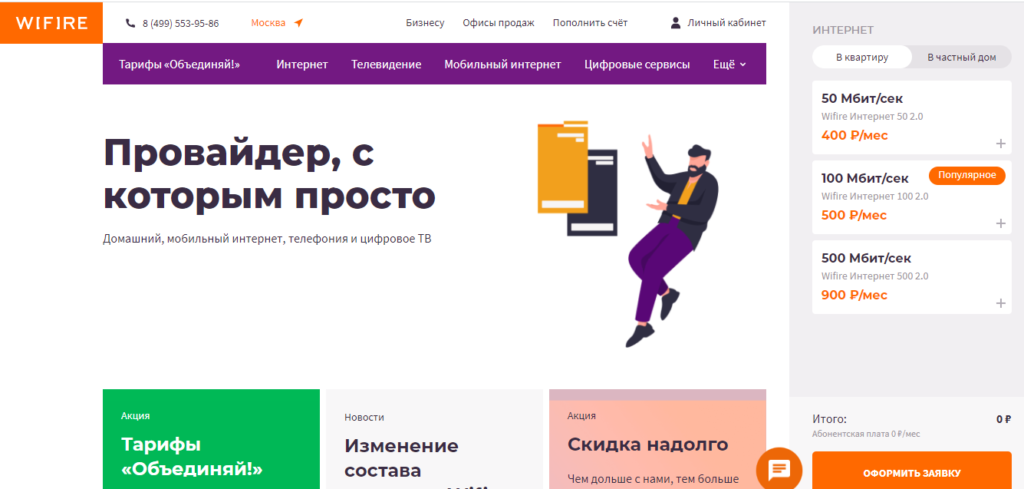Open 'Тарифы «Объединяй!»' menu item
This screenshot has width=1024, height=489.
[180, 64]
